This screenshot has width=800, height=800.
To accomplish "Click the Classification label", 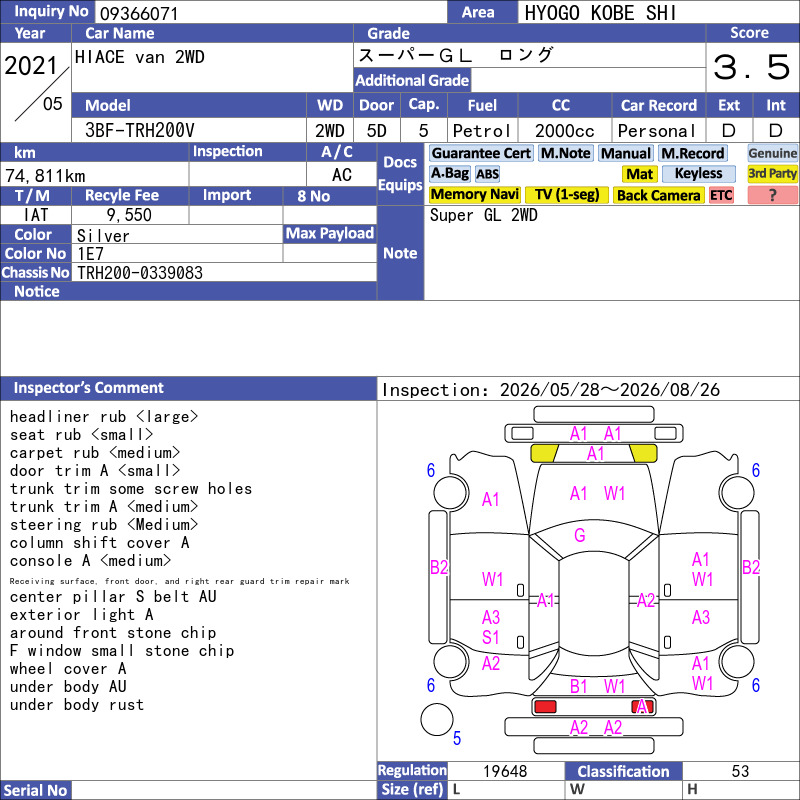I will point(623,771).
